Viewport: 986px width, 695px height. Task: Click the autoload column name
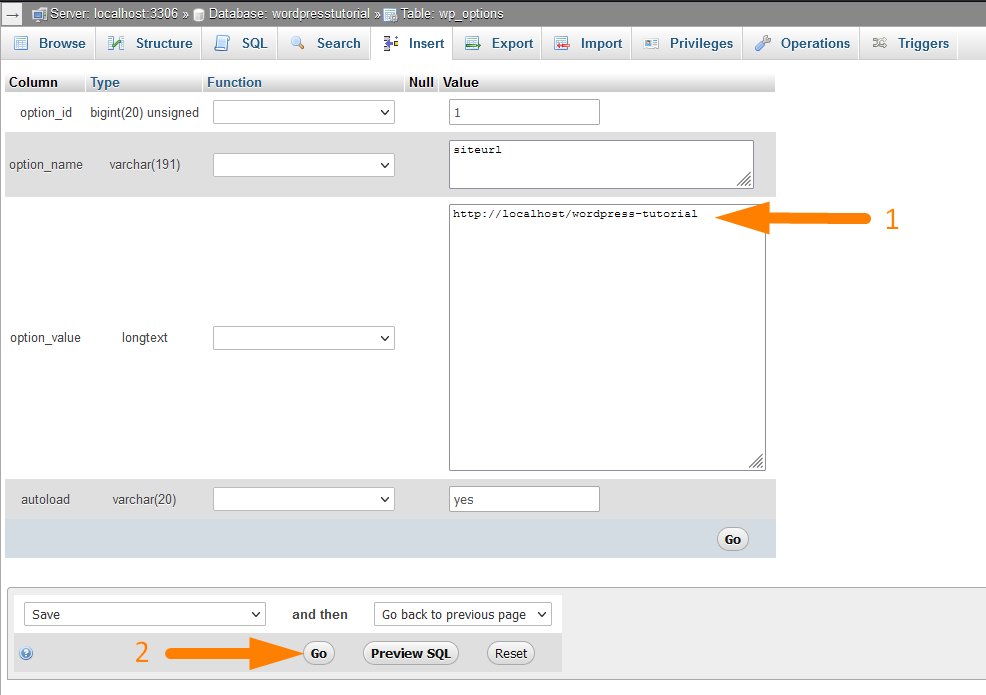pyautogui.click(x=45, y=499)
